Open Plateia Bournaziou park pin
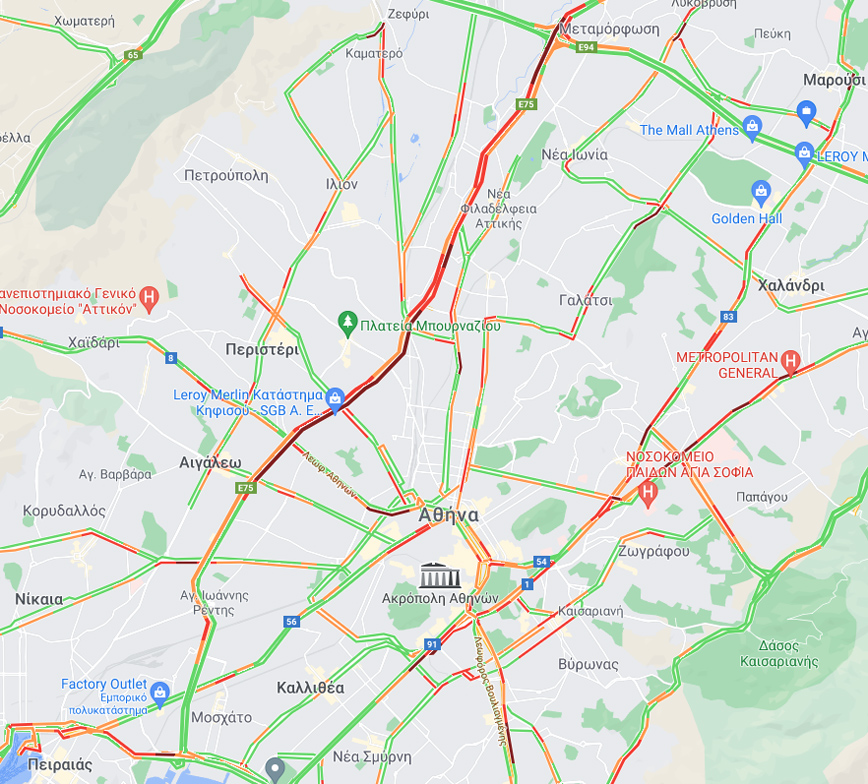This screenshot has height=784, width=868. click(347, 324)
